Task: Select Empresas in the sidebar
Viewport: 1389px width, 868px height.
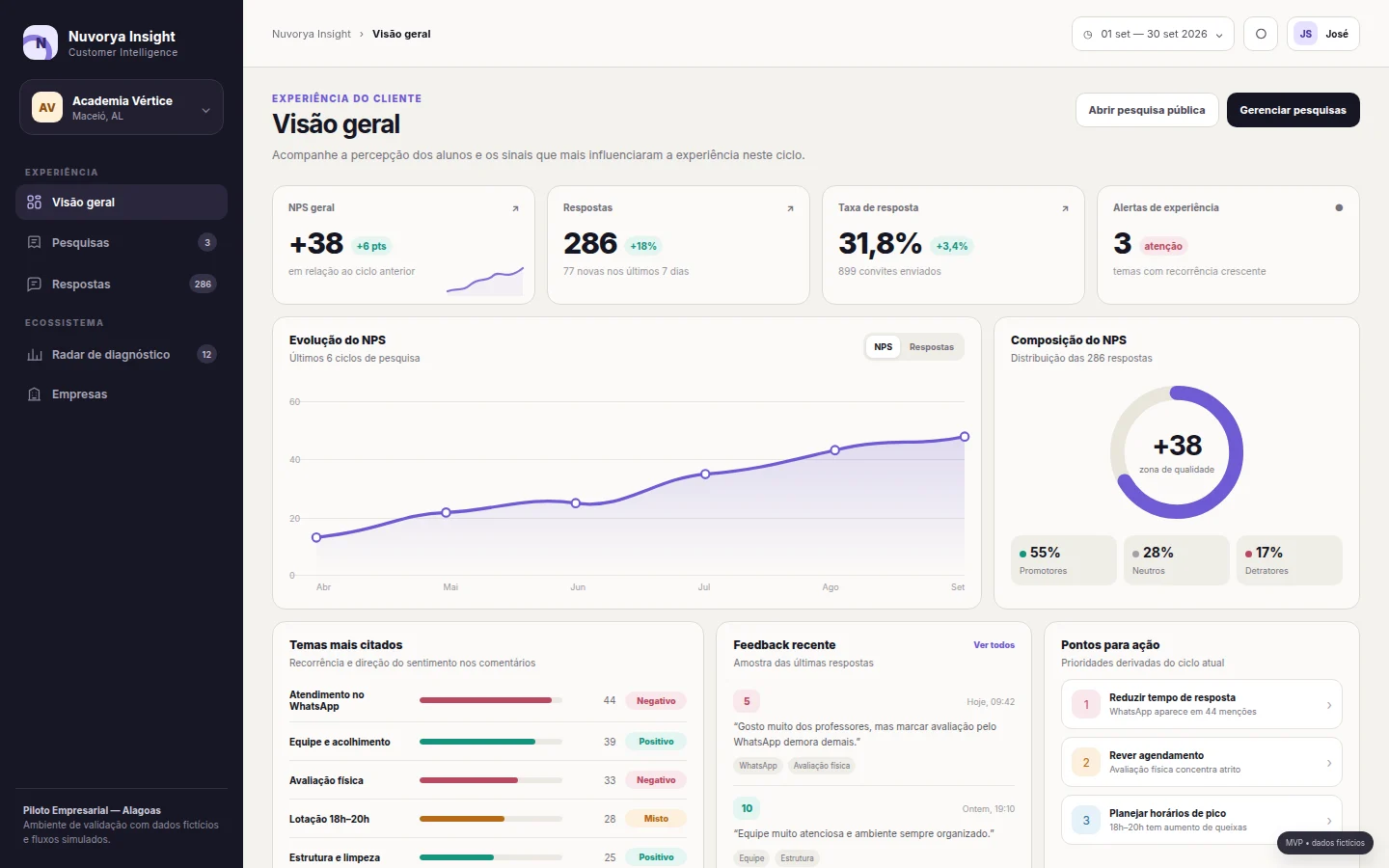Action: pyautogui.click(x=122, y=394)
